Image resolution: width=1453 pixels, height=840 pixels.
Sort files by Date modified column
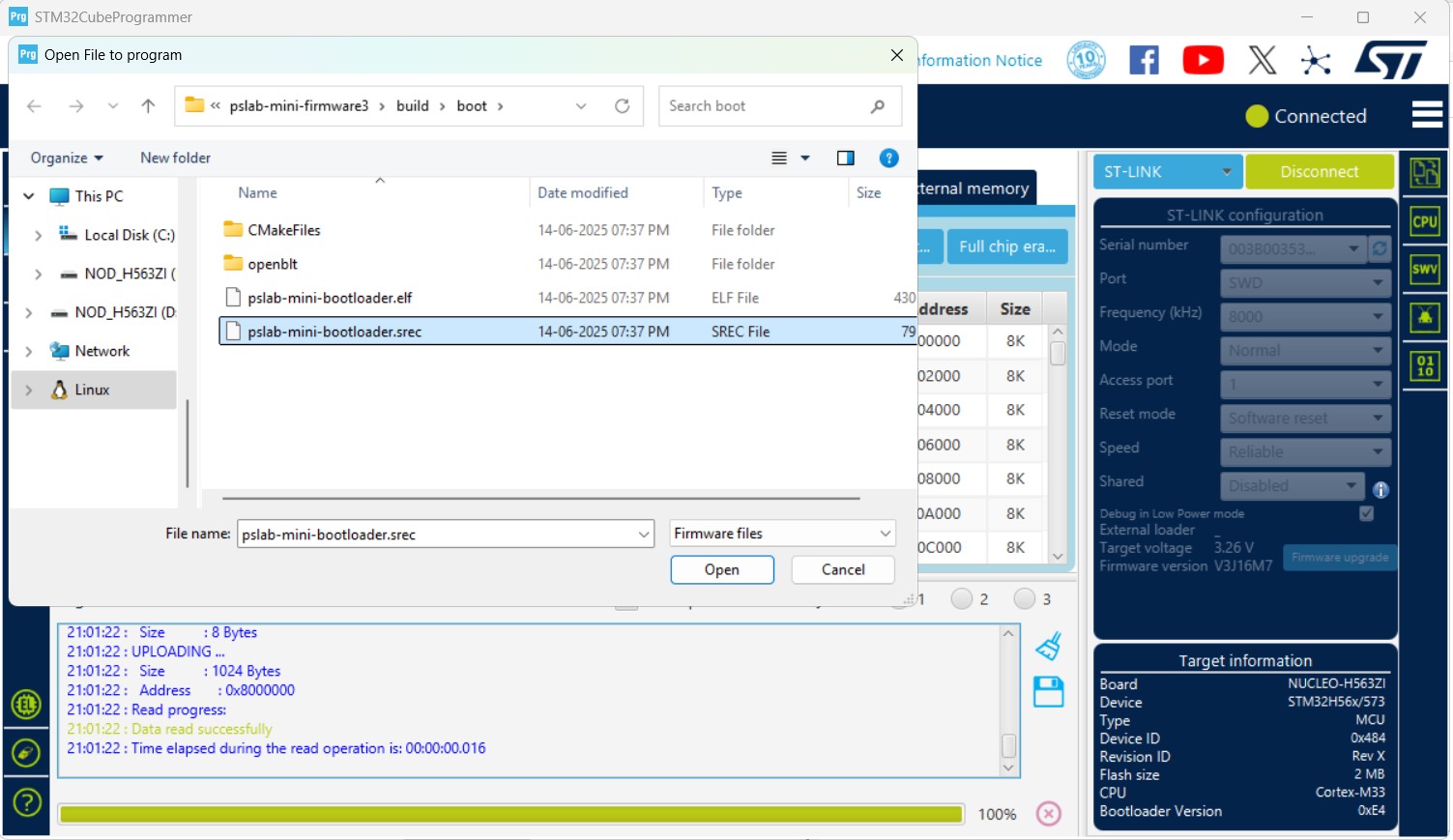click(583, 192)
